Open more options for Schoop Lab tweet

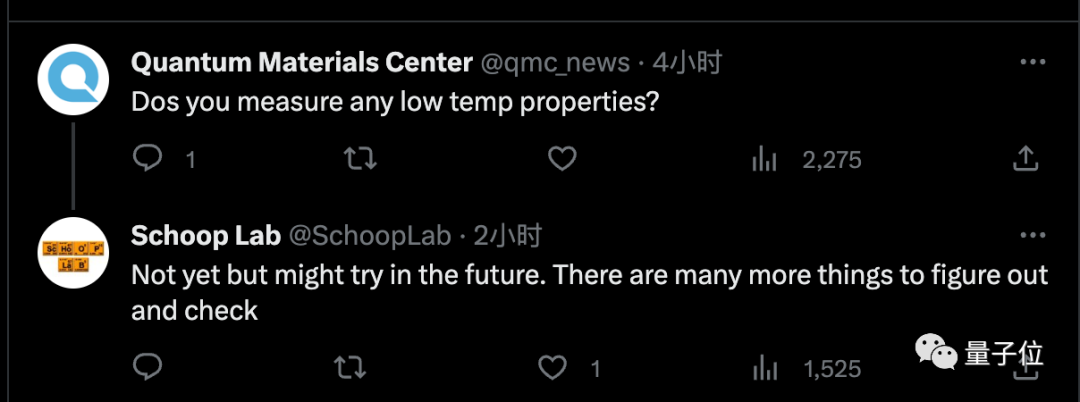(1032, 236)
